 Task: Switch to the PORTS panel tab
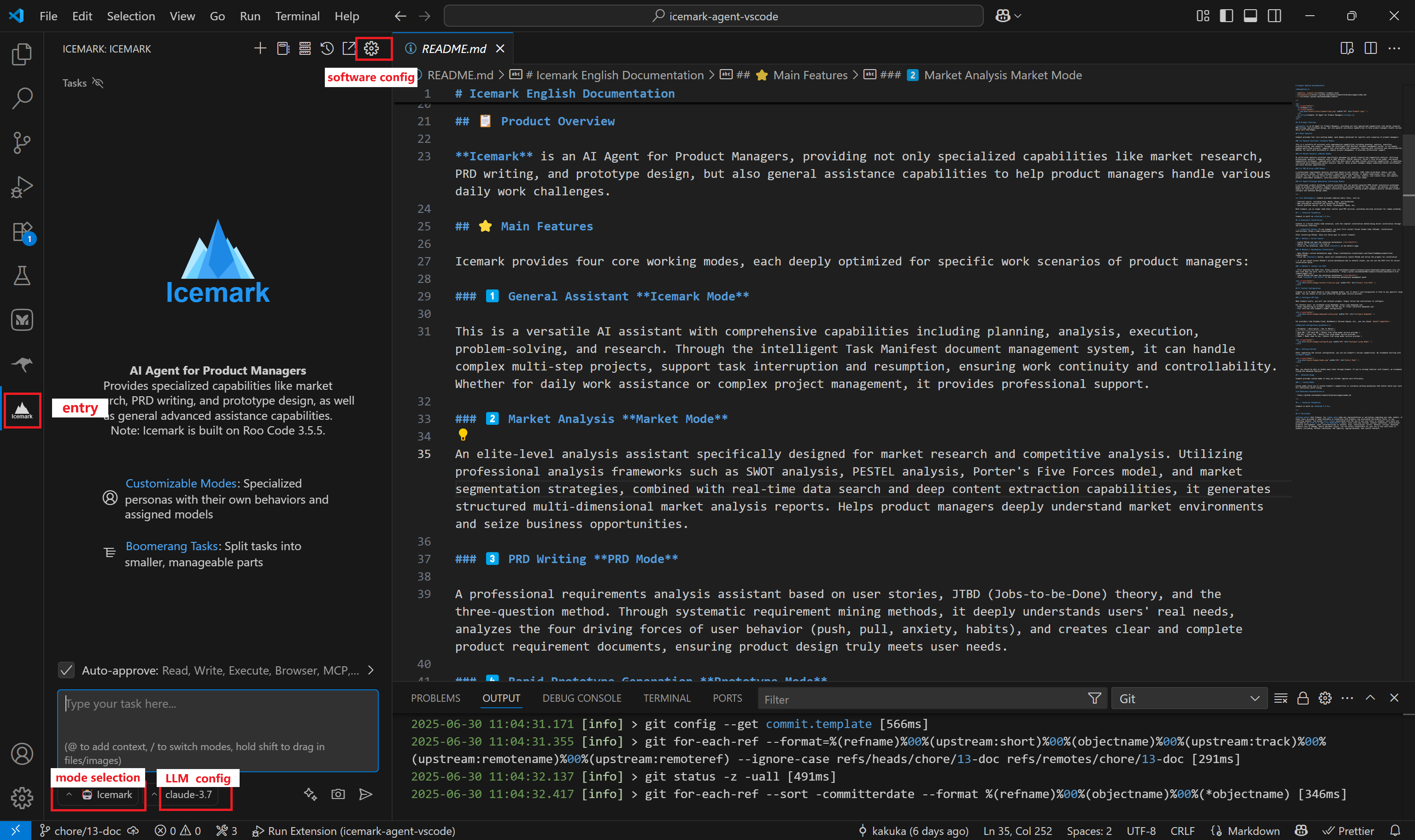click(727, 699)
